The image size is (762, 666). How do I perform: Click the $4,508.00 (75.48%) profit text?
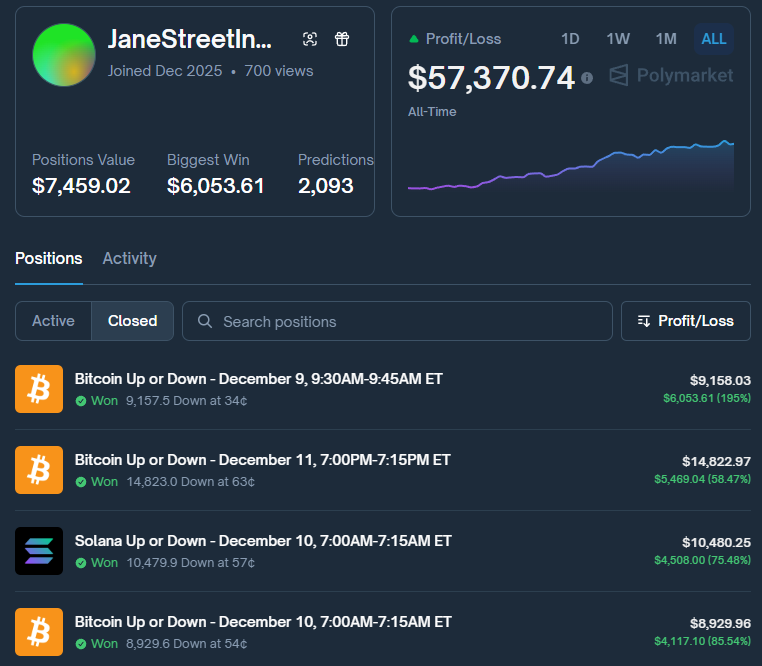pyautogui.click(x=702, y=560)
